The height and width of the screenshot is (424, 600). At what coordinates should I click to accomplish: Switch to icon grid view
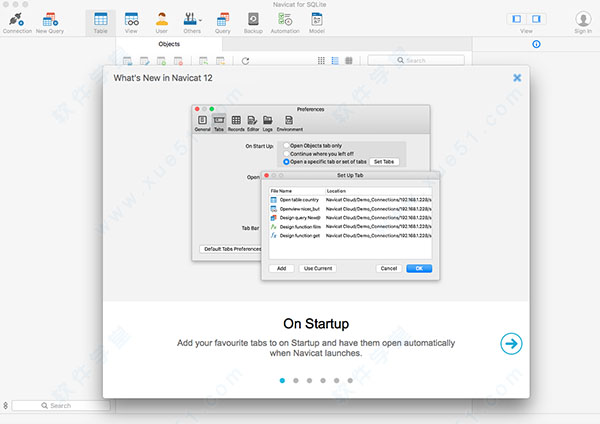(x=321, y=60)
